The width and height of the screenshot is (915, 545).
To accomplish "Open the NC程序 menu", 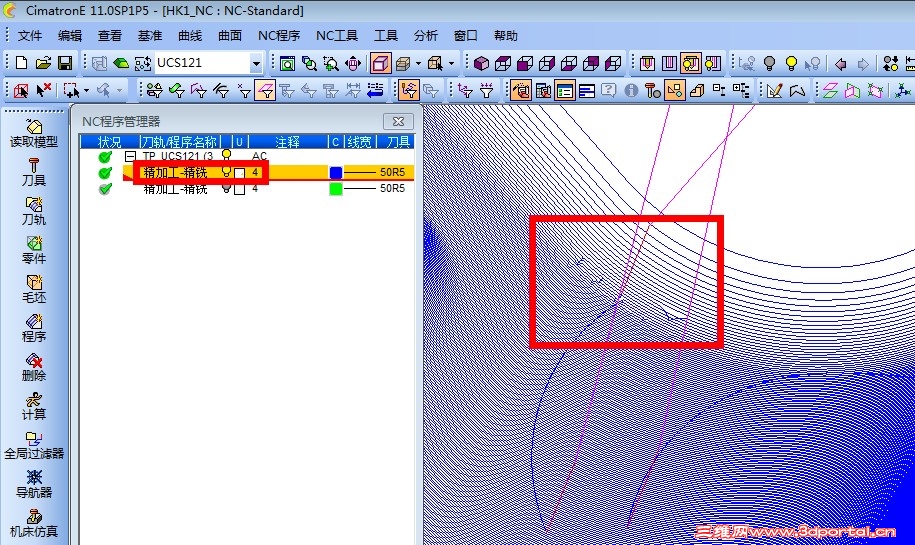I will click(x=279, y=36).
